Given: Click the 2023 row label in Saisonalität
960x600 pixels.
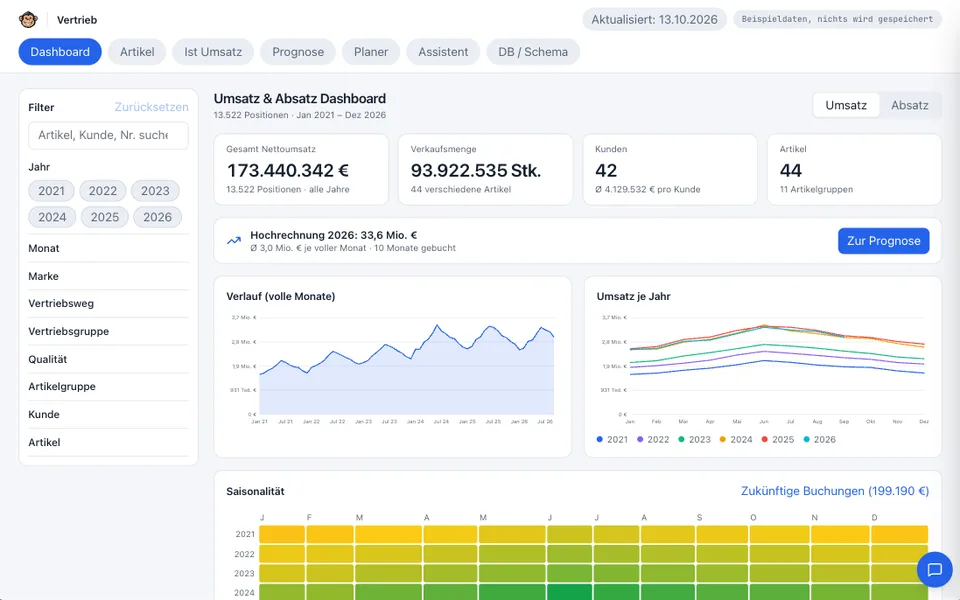Looking at the screenshot, I should tap(244, 574).
